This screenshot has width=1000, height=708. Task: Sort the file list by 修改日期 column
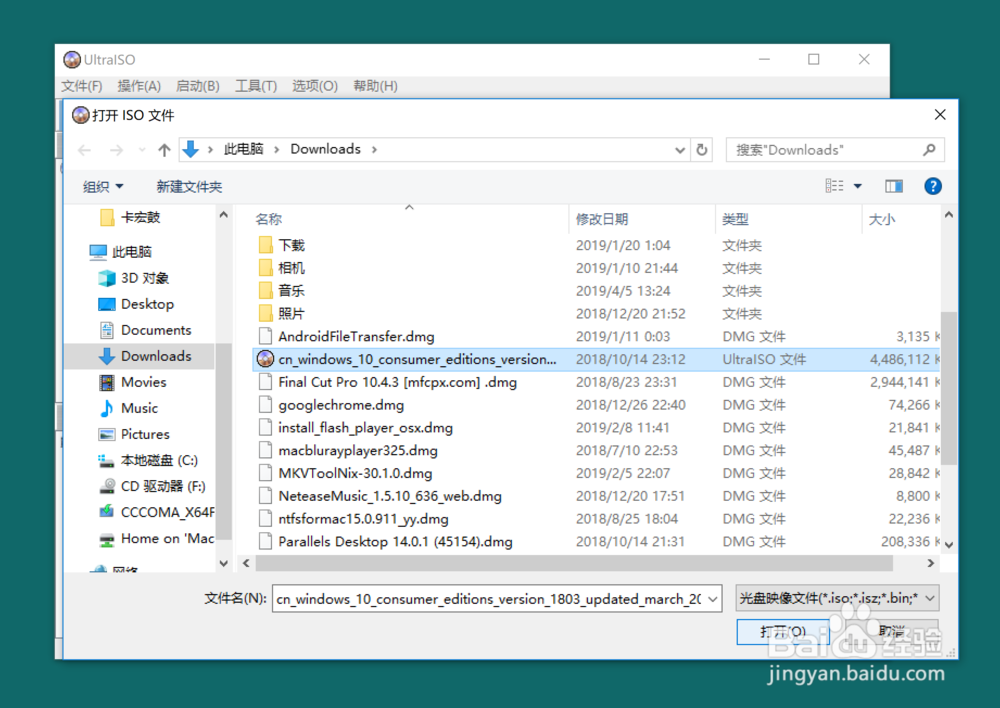coord(601,219)
